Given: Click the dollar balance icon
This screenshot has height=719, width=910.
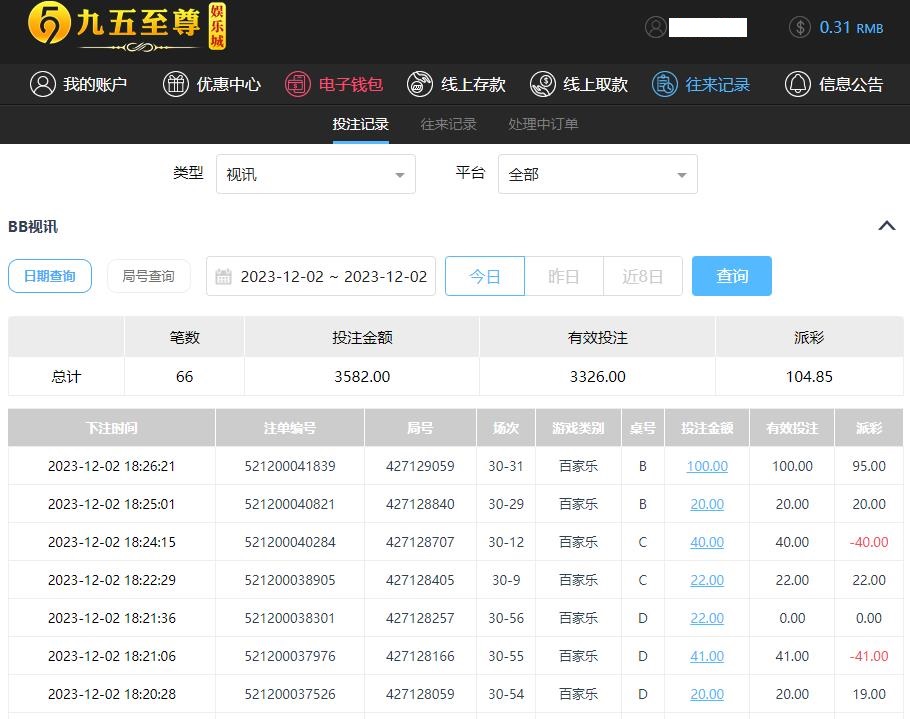Looking at the screenshot, I should click(x=800, y=27).
